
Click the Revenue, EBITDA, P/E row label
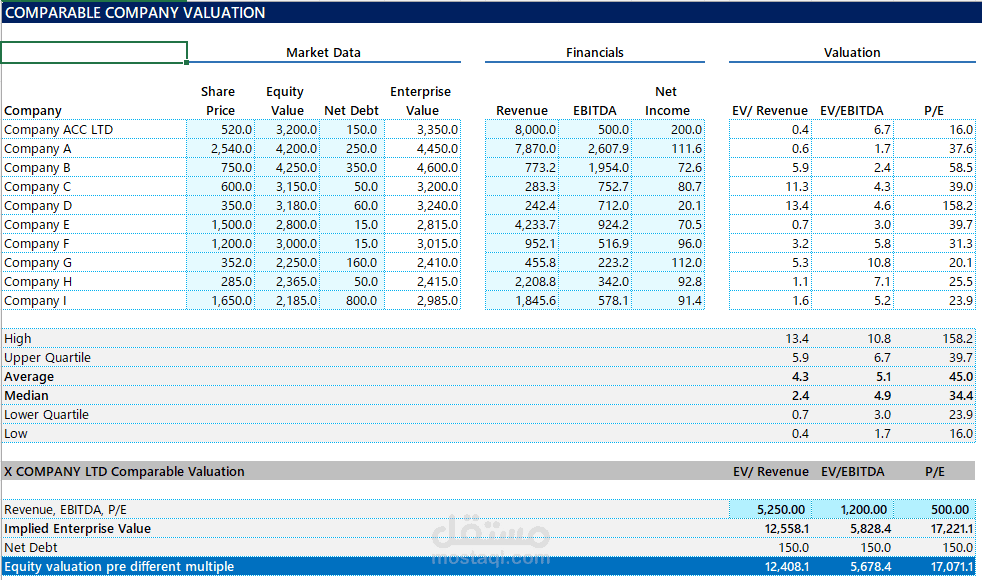pyautogui.click(x=65, y=510)
